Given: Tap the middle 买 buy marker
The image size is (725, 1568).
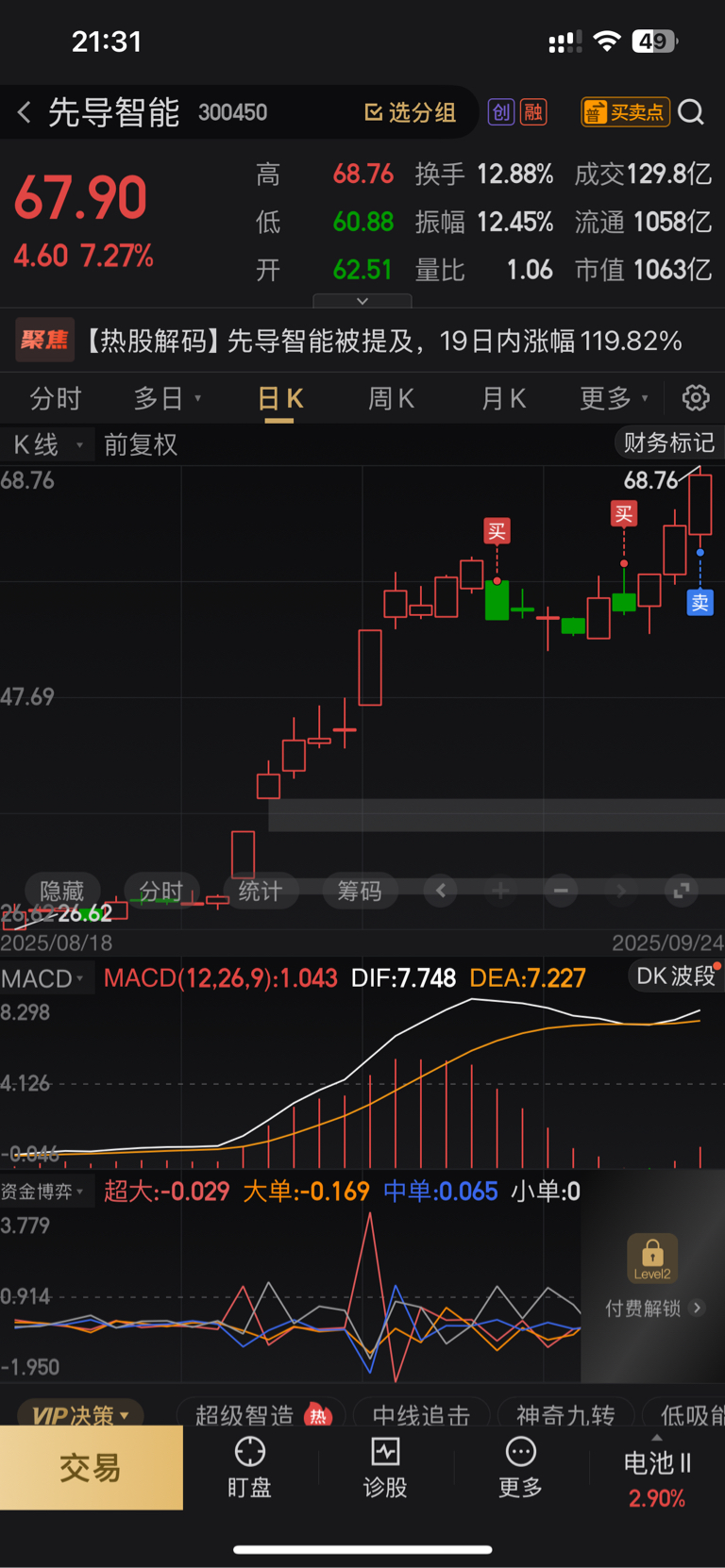Looking at the screenshot, I should tap(497, 531).
